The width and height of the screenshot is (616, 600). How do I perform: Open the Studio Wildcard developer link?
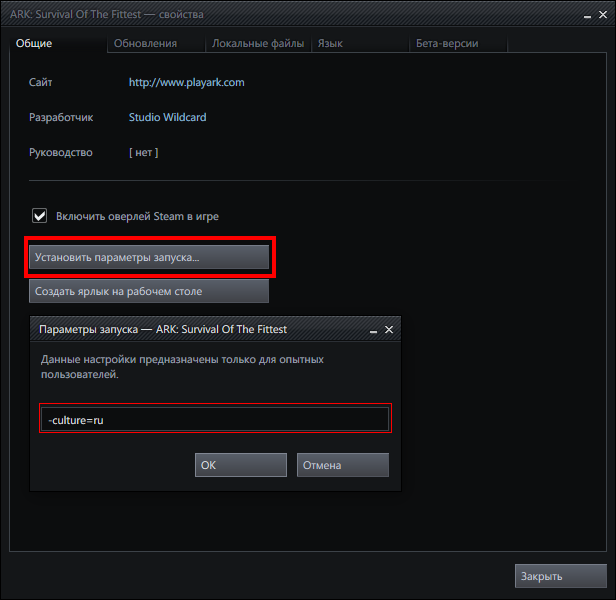(x=167, y=117)
